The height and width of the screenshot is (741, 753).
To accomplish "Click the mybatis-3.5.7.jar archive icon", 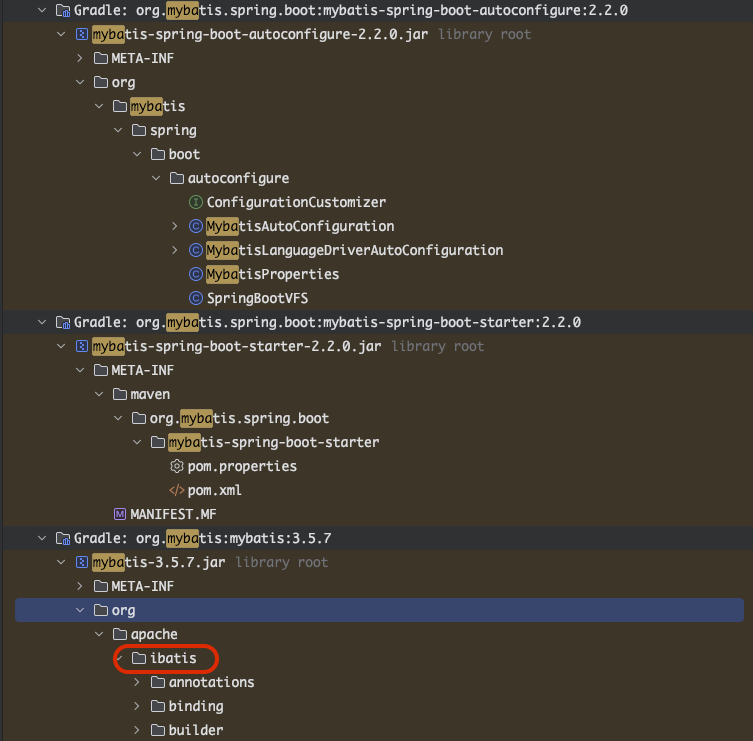I will [x=82, y=562].
